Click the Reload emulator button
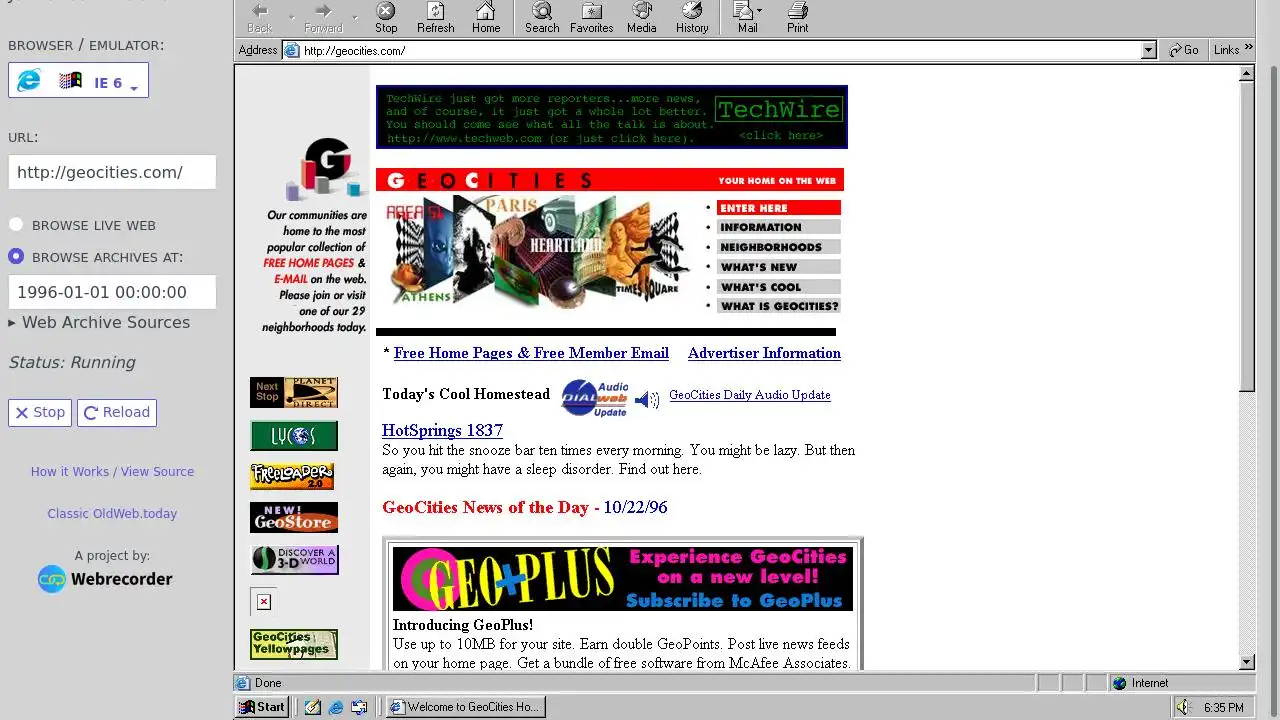1280x720 pixels. 117,412
